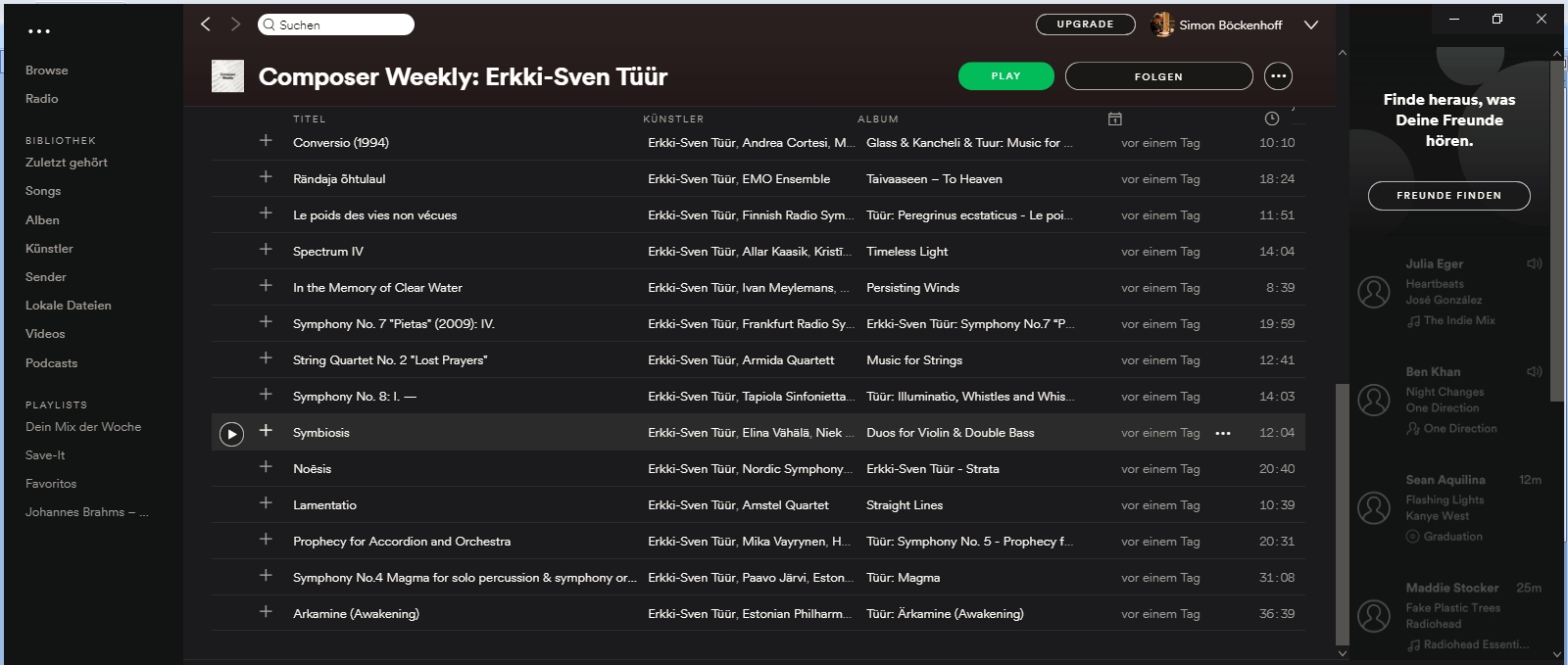Open Browse in the sidebar
The image size is (1568, 665).
47,71
